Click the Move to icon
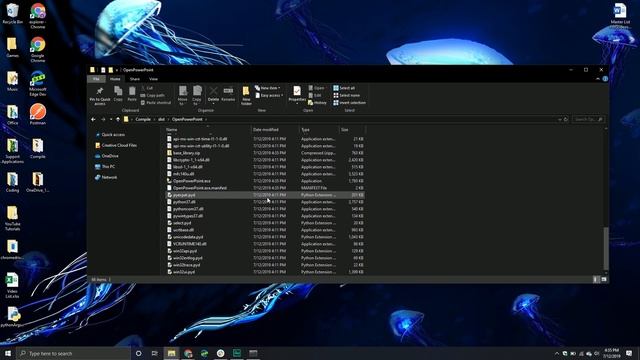This screenshot has height=360, width=640. click(x=182, y=95)
